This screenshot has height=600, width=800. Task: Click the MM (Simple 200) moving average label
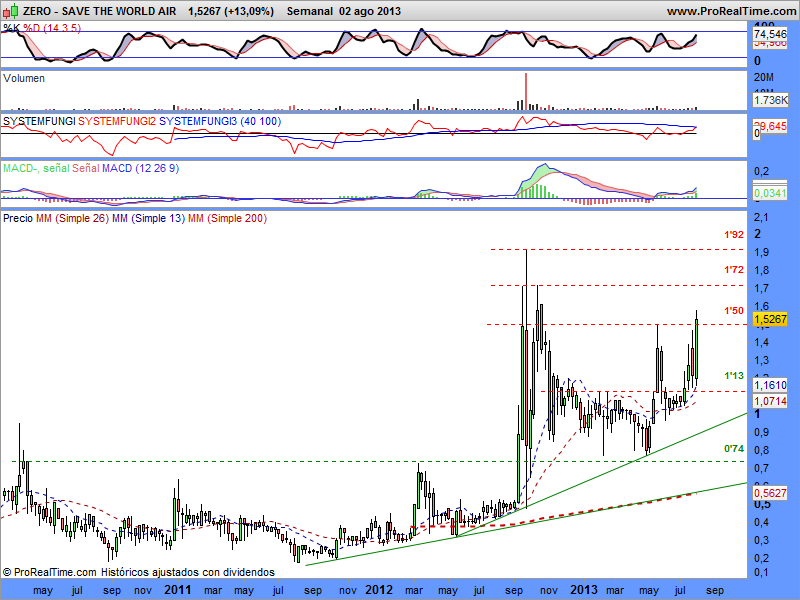click(x=227, y=218)
